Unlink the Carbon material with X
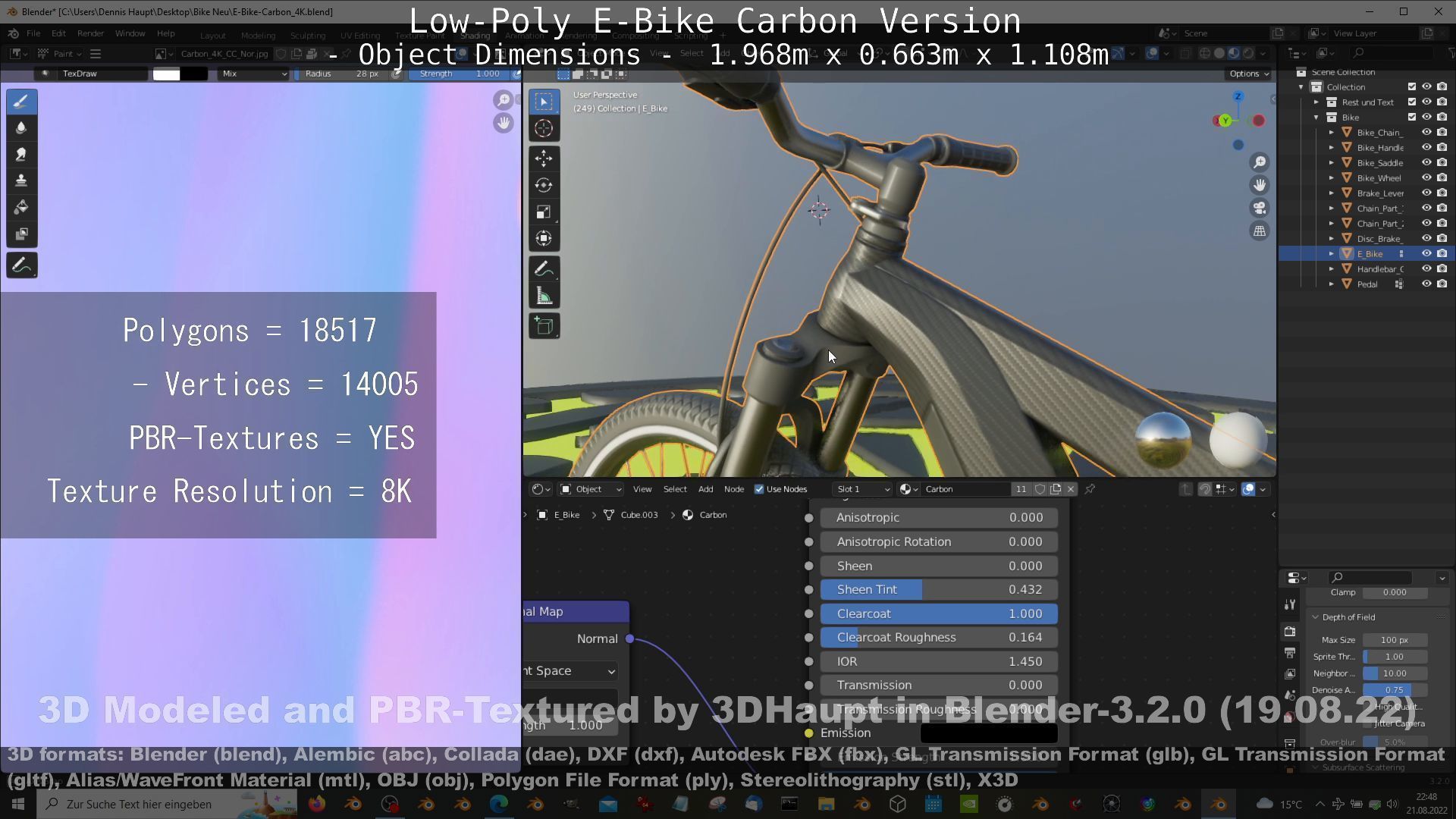 (1071, 489)
